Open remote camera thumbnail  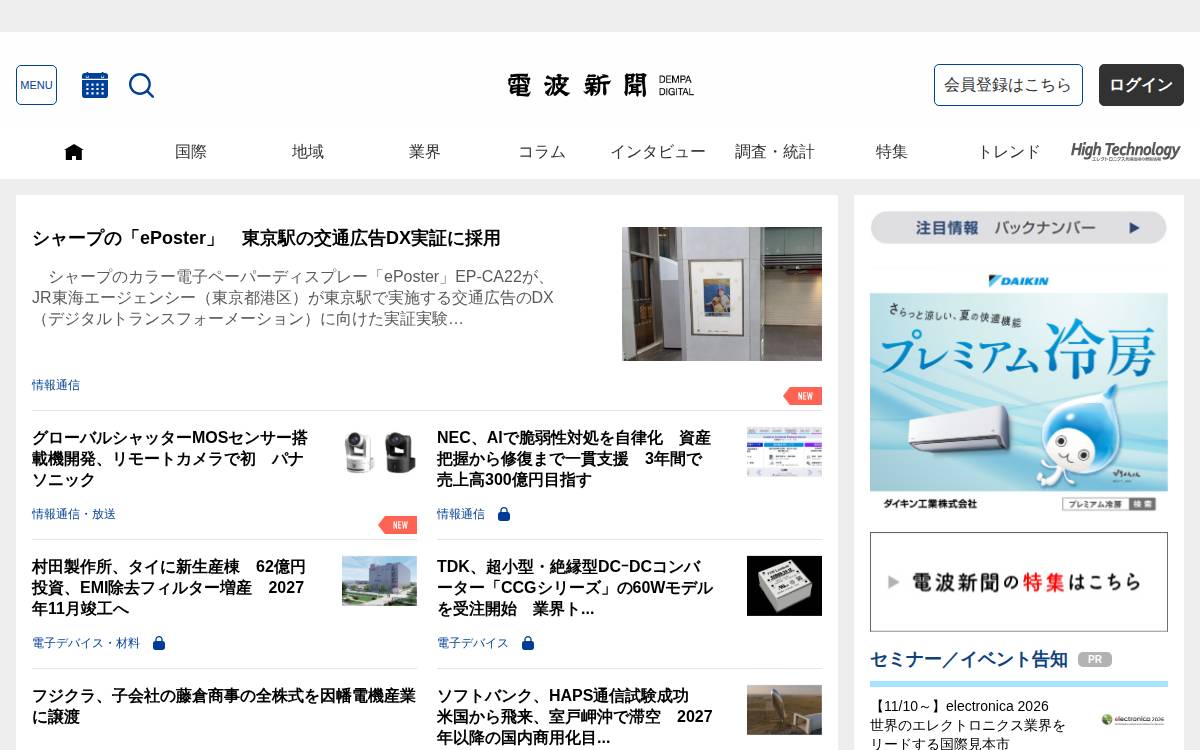point(379,452)
